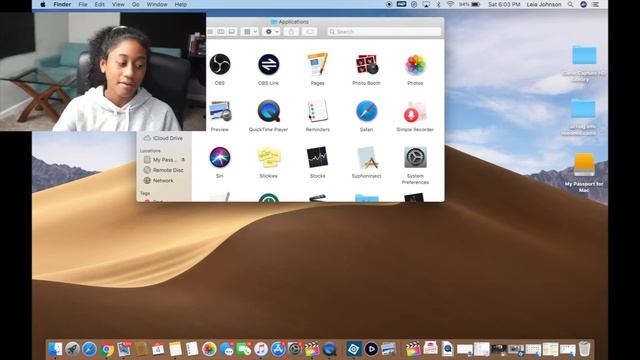Image resolution: width=640 pixels, height=360 pixels.
Task: Switch Finder to column view
Action: (221, 31)
